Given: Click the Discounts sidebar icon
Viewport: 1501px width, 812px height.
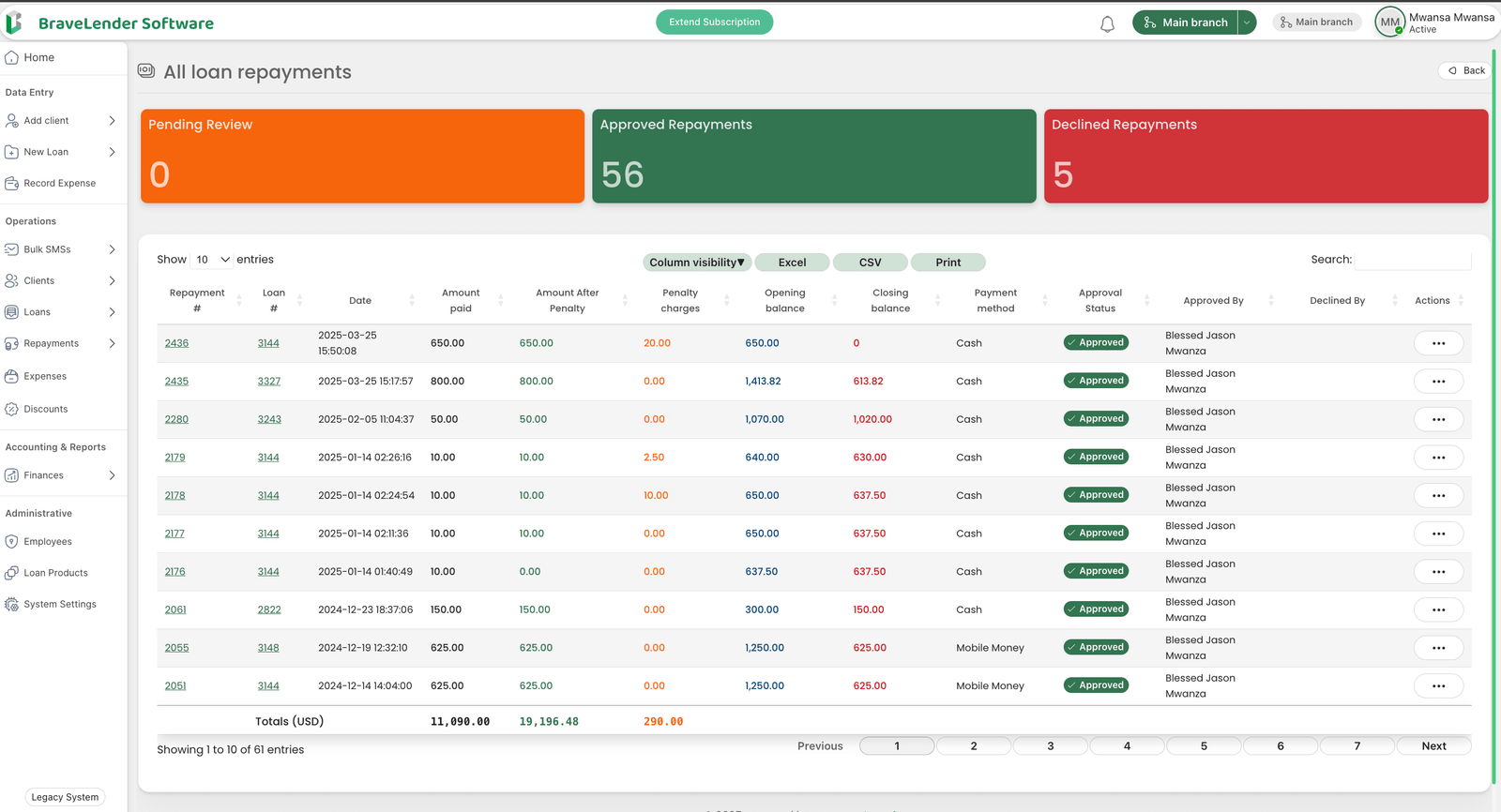Looking at the screenshot, I should 12,410.
